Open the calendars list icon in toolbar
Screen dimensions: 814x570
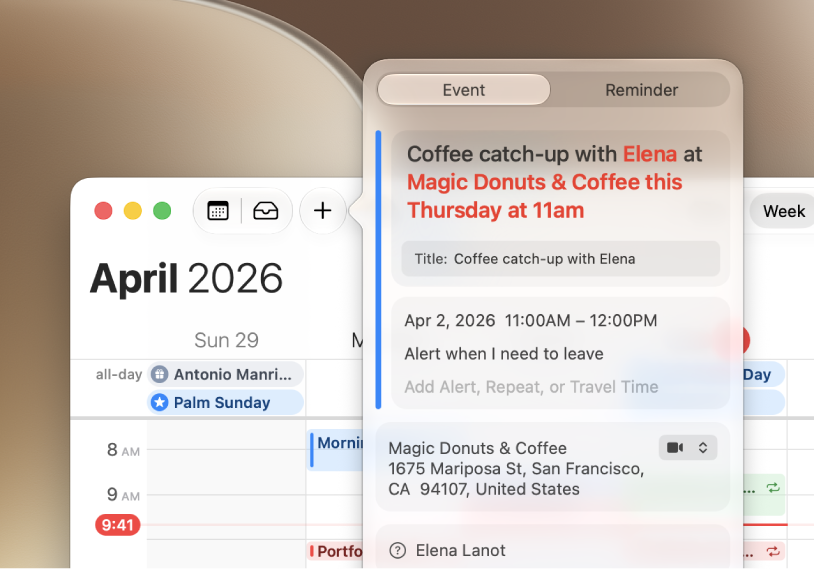[x=218, y=211]
